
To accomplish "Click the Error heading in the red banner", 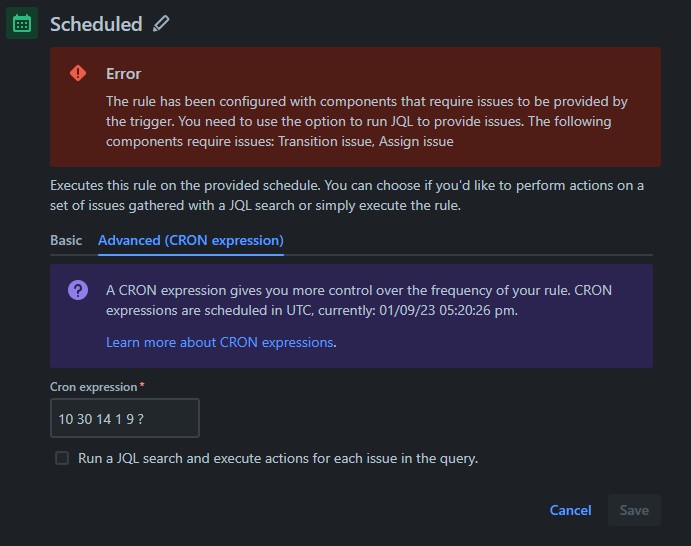I will pyautogui.click(x=123, y=74).
